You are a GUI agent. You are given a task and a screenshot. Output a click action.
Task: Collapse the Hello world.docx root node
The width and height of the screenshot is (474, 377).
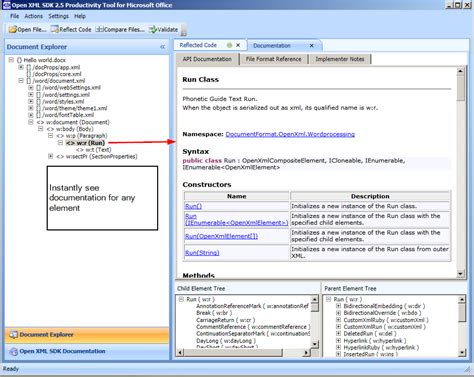pyautogui.click(x=11, y=60)
